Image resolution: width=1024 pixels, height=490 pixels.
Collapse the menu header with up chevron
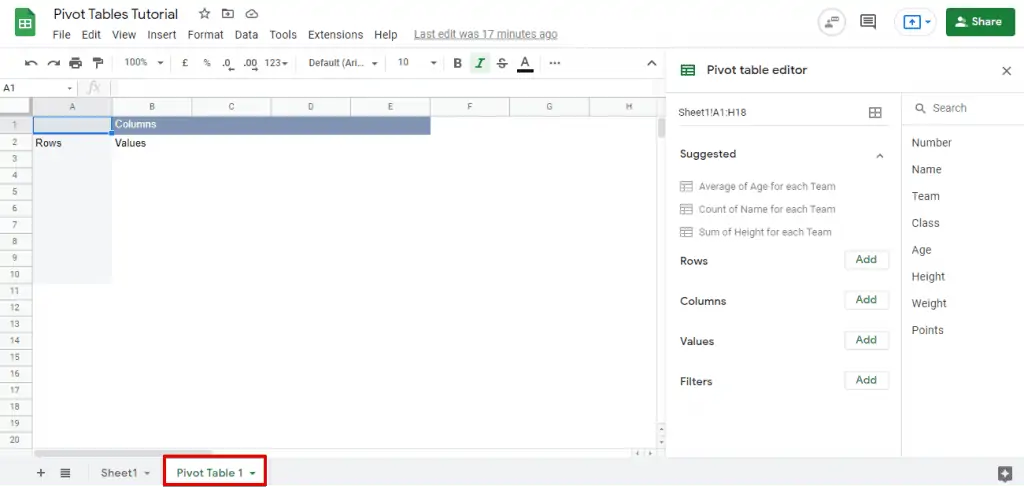pyautogui.click(x=652, y=63)
